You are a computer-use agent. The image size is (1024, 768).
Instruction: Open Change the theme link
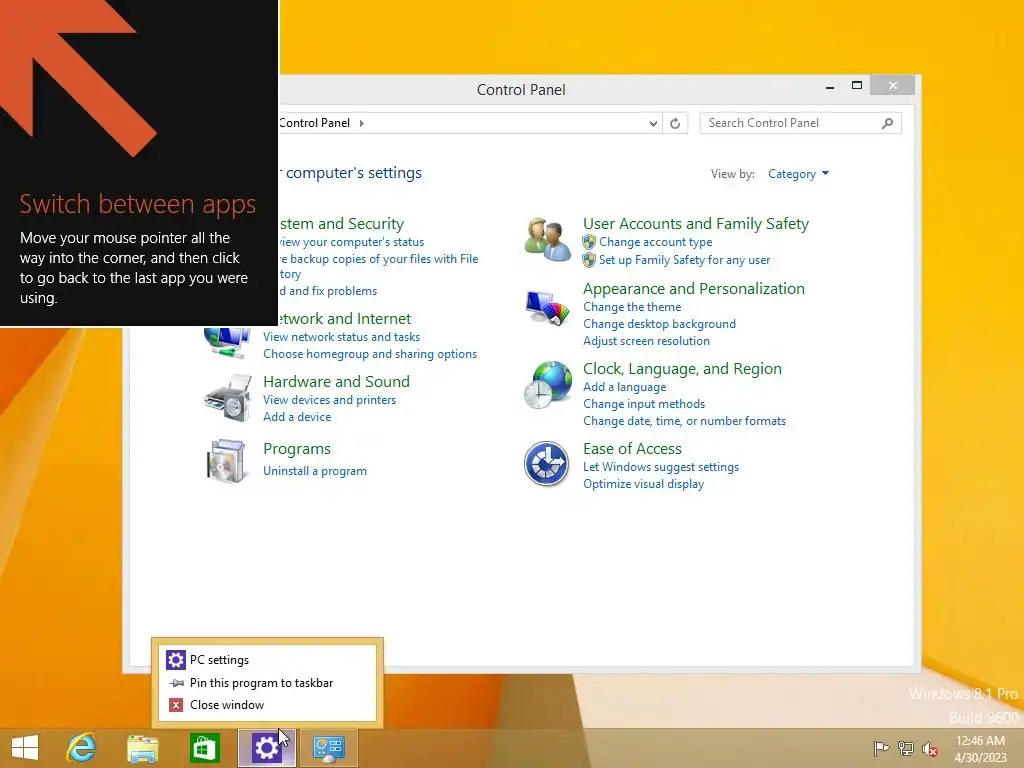click(x=632, y=307)
